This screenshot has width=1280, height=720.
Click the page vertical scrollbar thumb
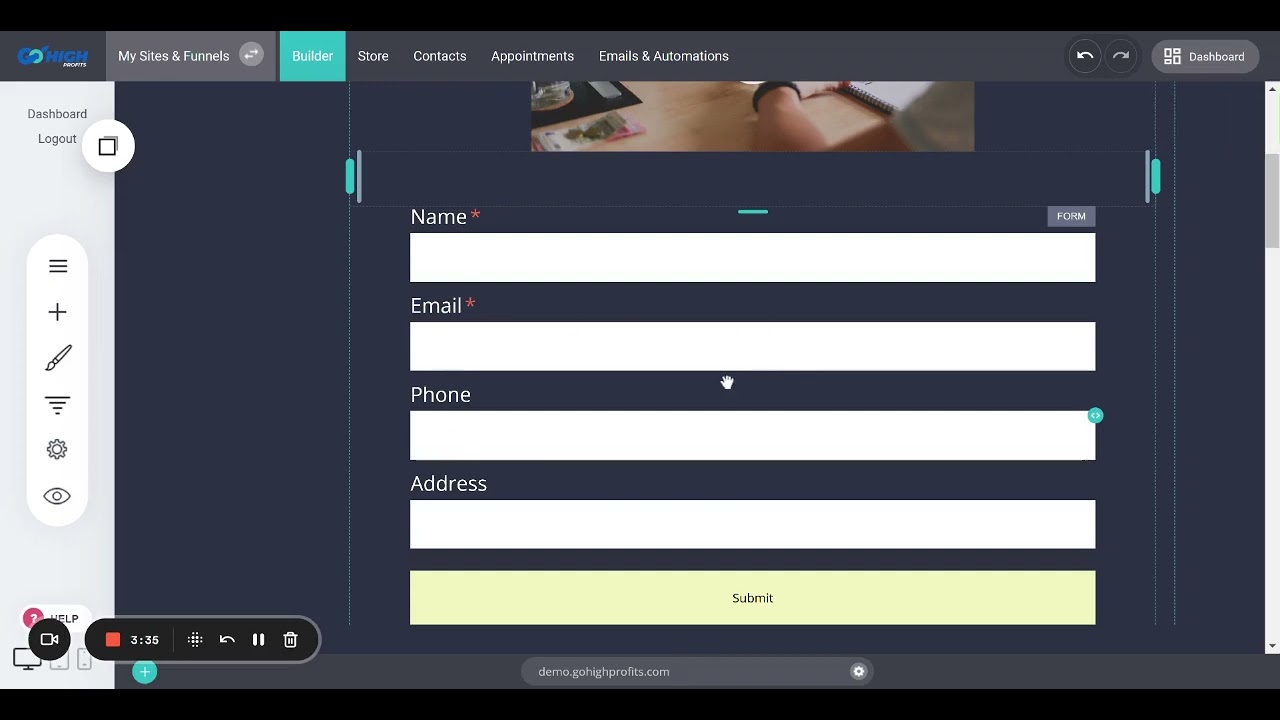tap(1272, 200)
